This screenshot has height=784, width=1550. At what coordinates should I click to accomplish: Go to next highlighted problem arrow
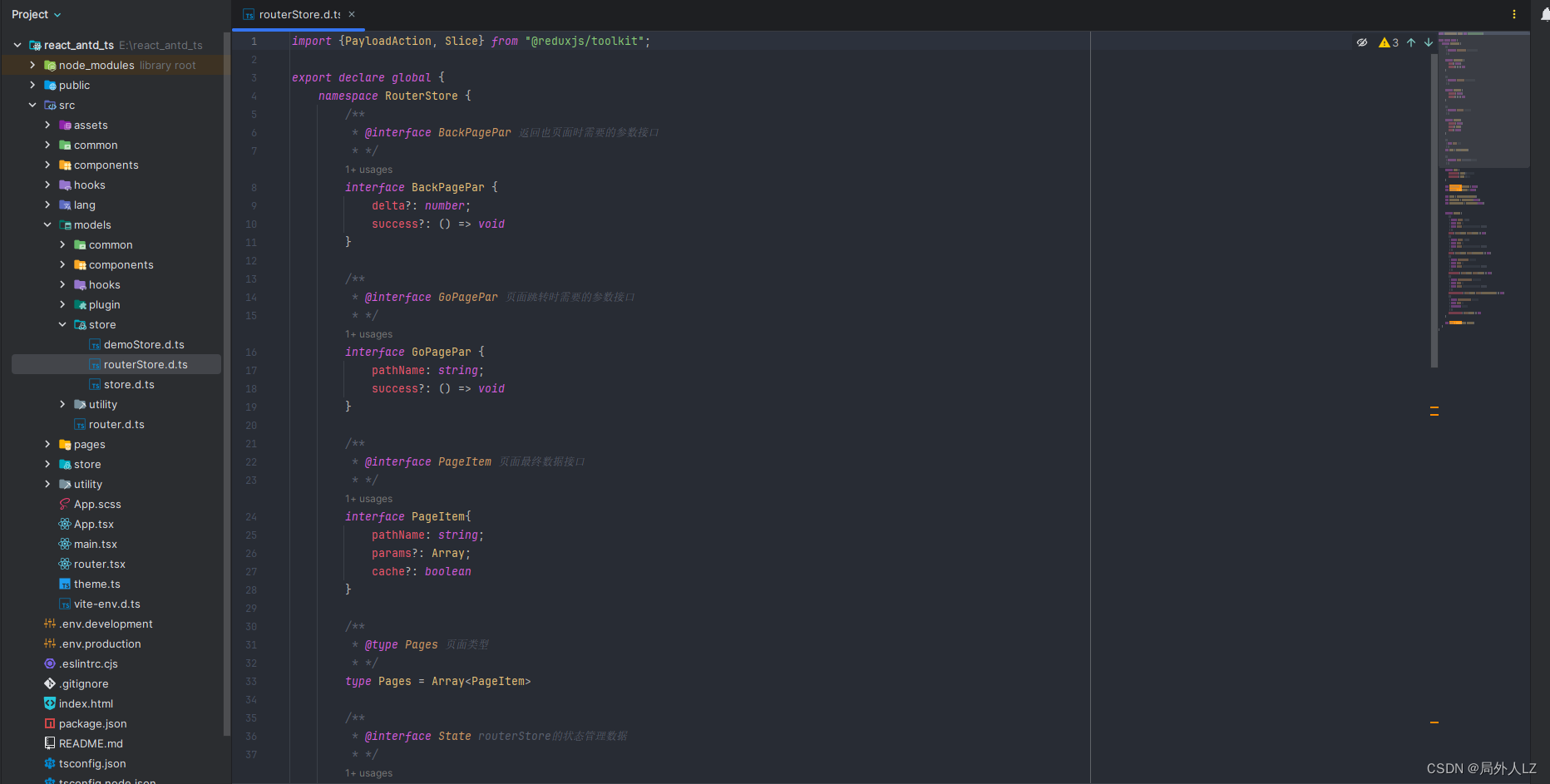tap(1428, 42)
